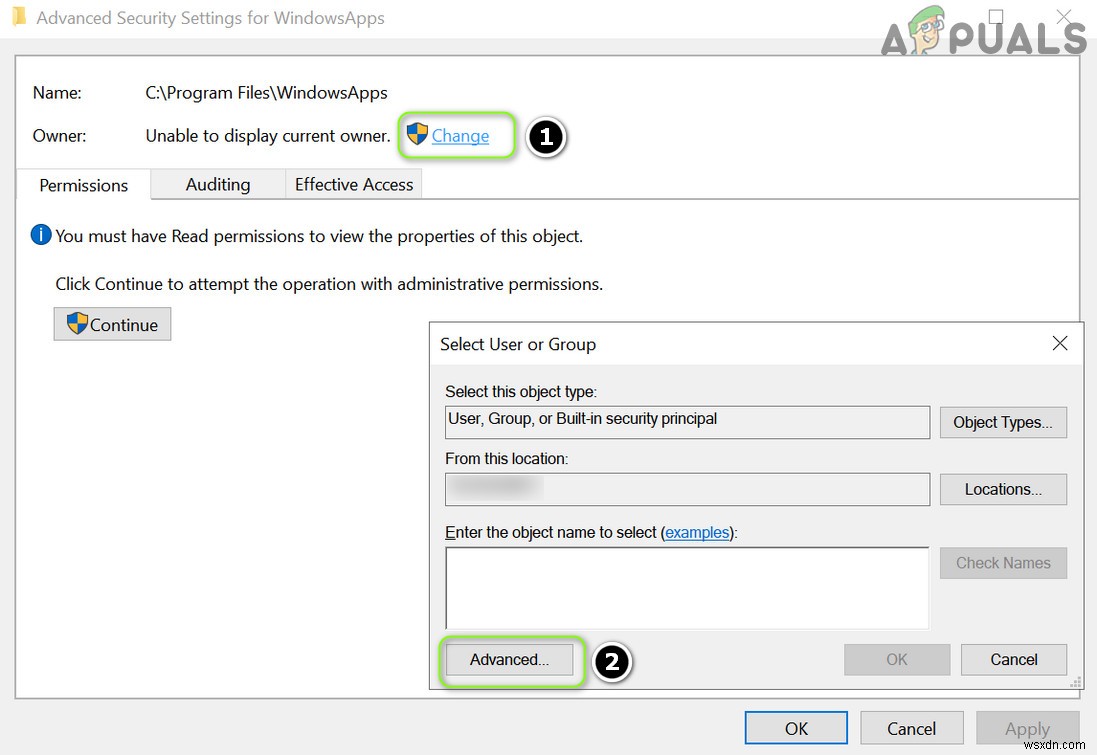
Task: Click the blue information icon
Action: [x=41, y=235]
